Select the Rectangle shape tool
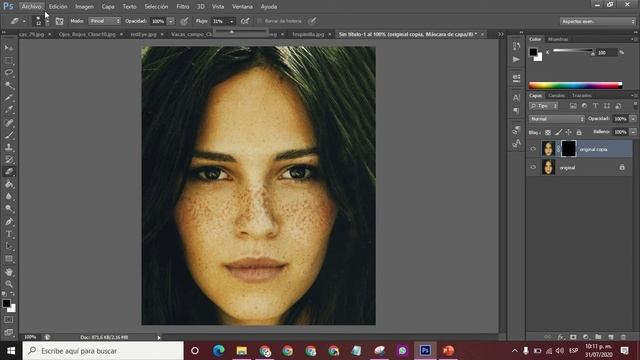 point(9,259)
